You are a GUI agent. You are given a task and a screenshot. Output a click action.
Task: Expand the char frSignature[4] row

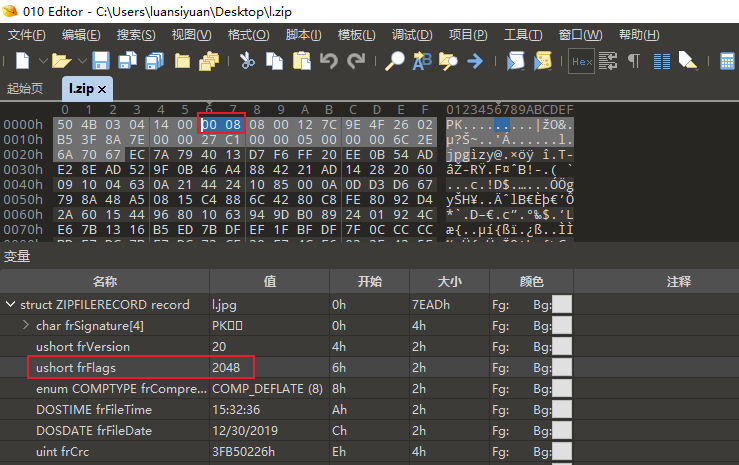[26, 325]
